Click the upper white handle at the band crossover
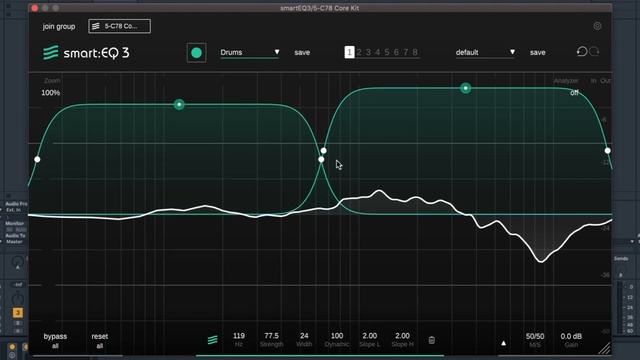 323,151
